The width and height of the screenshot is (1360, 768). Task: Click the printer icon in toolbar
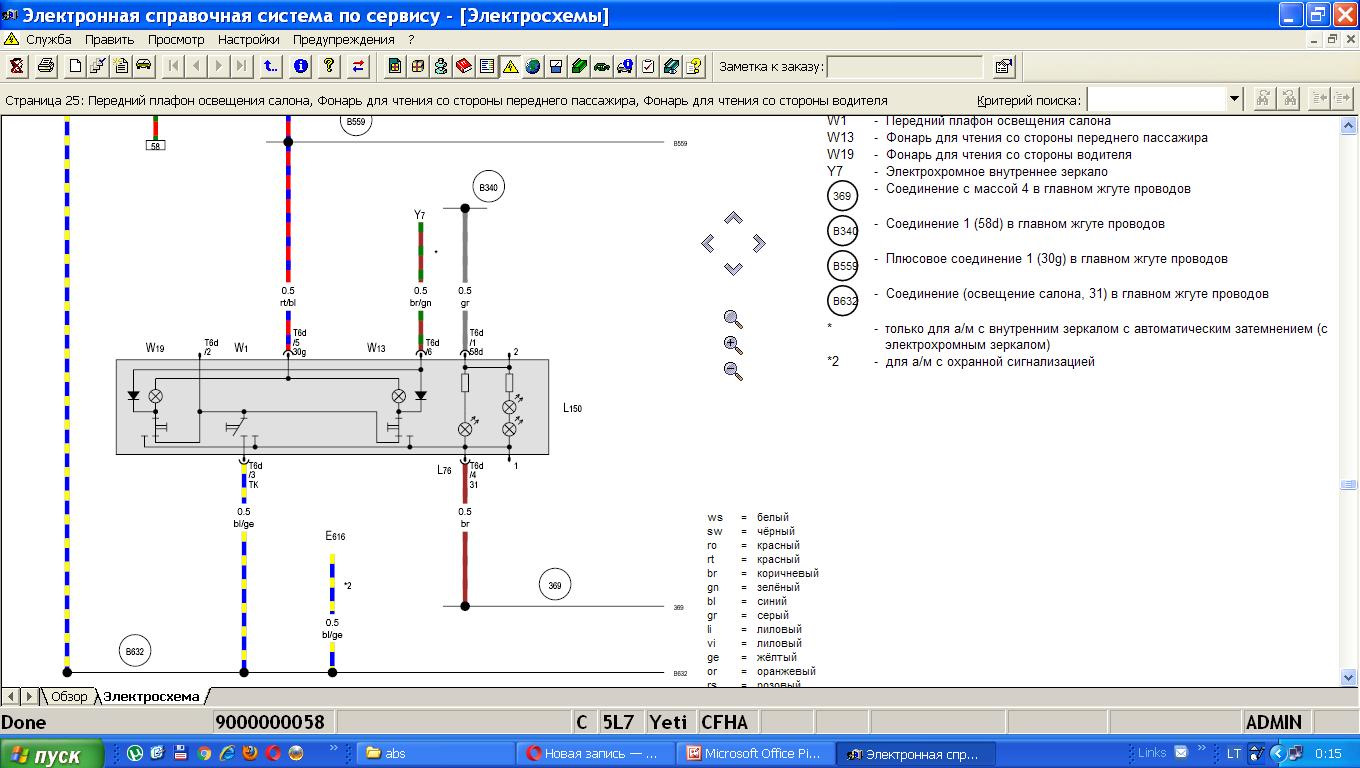(x=45, y=67)
